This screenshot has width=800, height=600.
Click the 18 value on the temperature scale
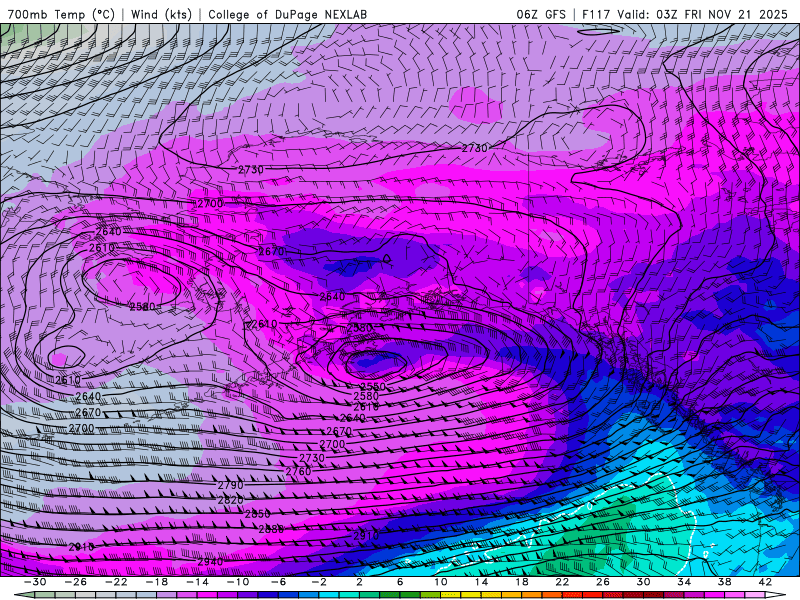coord(521,582)
